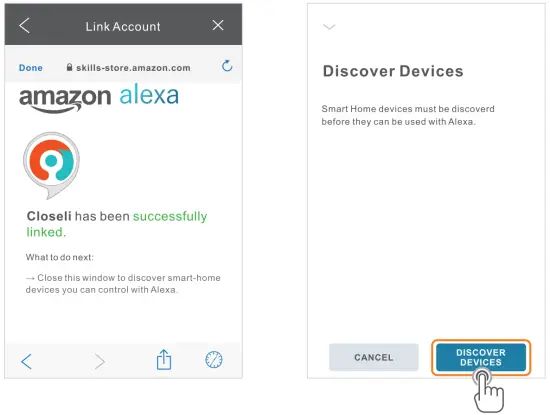Click the amazon alexa logo
Image resolution: width=550 pixels, height=415 pixels.
point(99,98)
